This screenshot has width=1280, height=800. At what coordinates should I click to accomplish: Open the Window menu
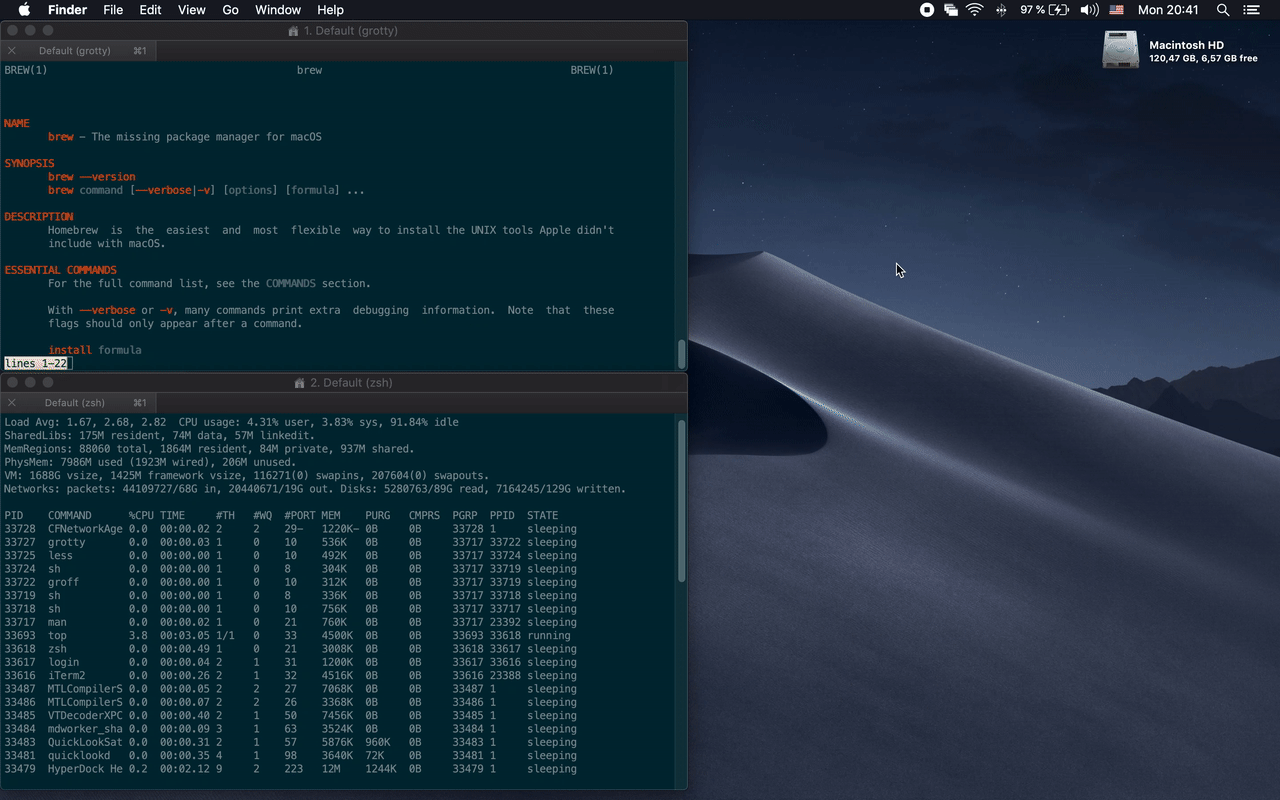(278, 10)
